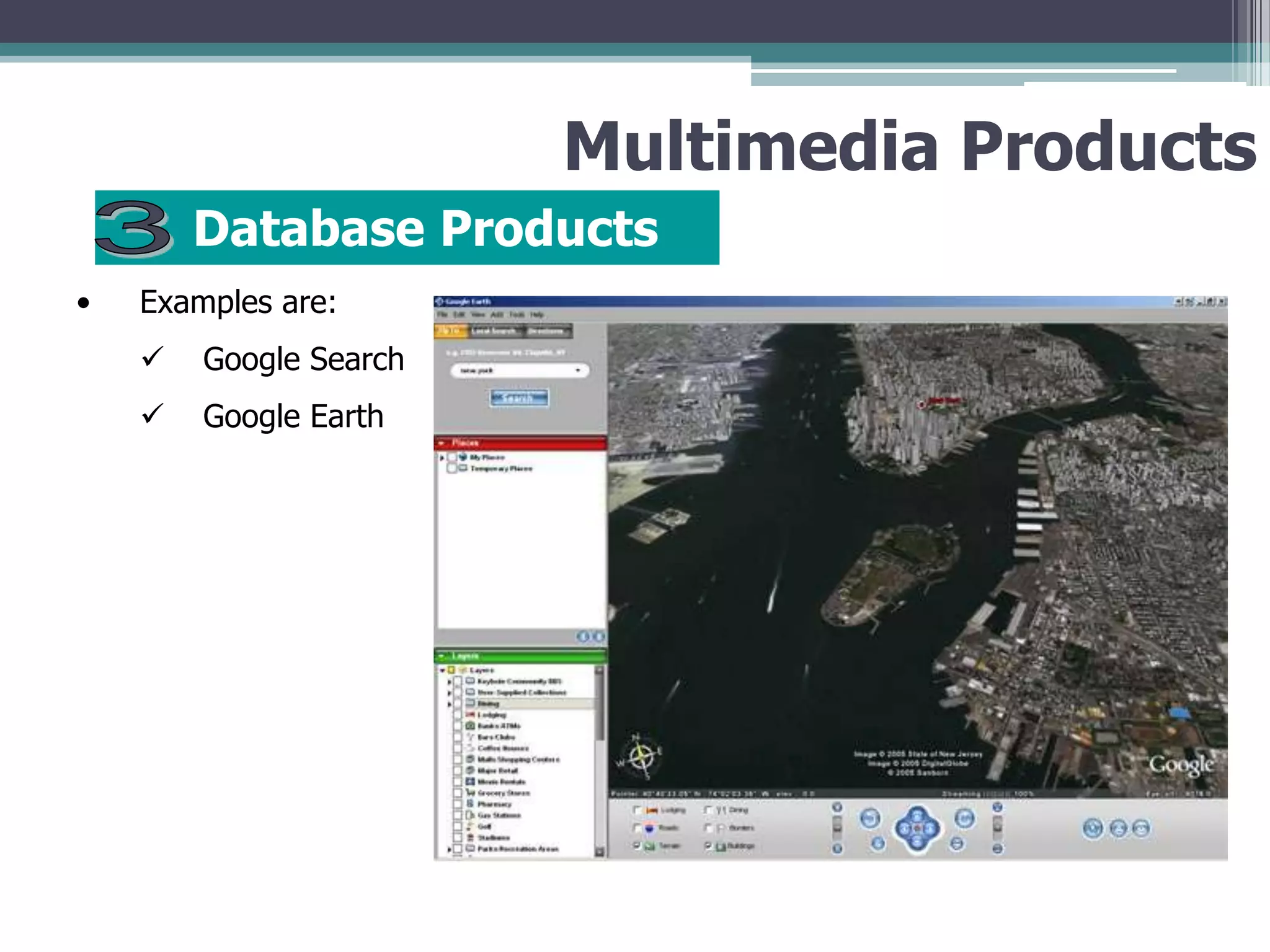
Task: Uncheck Terrain checkbox in bottom panel
Action: (636, 845)
